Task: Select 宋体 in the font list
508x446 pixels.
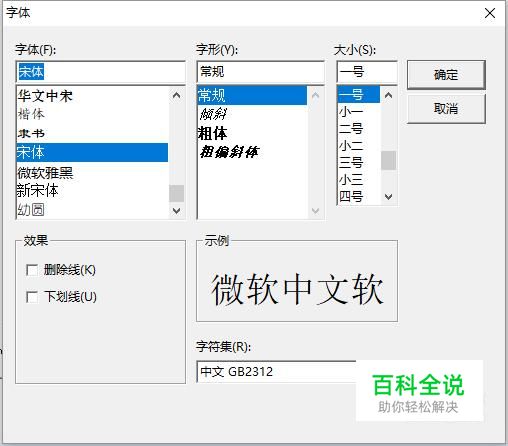Action: point(92,152)
